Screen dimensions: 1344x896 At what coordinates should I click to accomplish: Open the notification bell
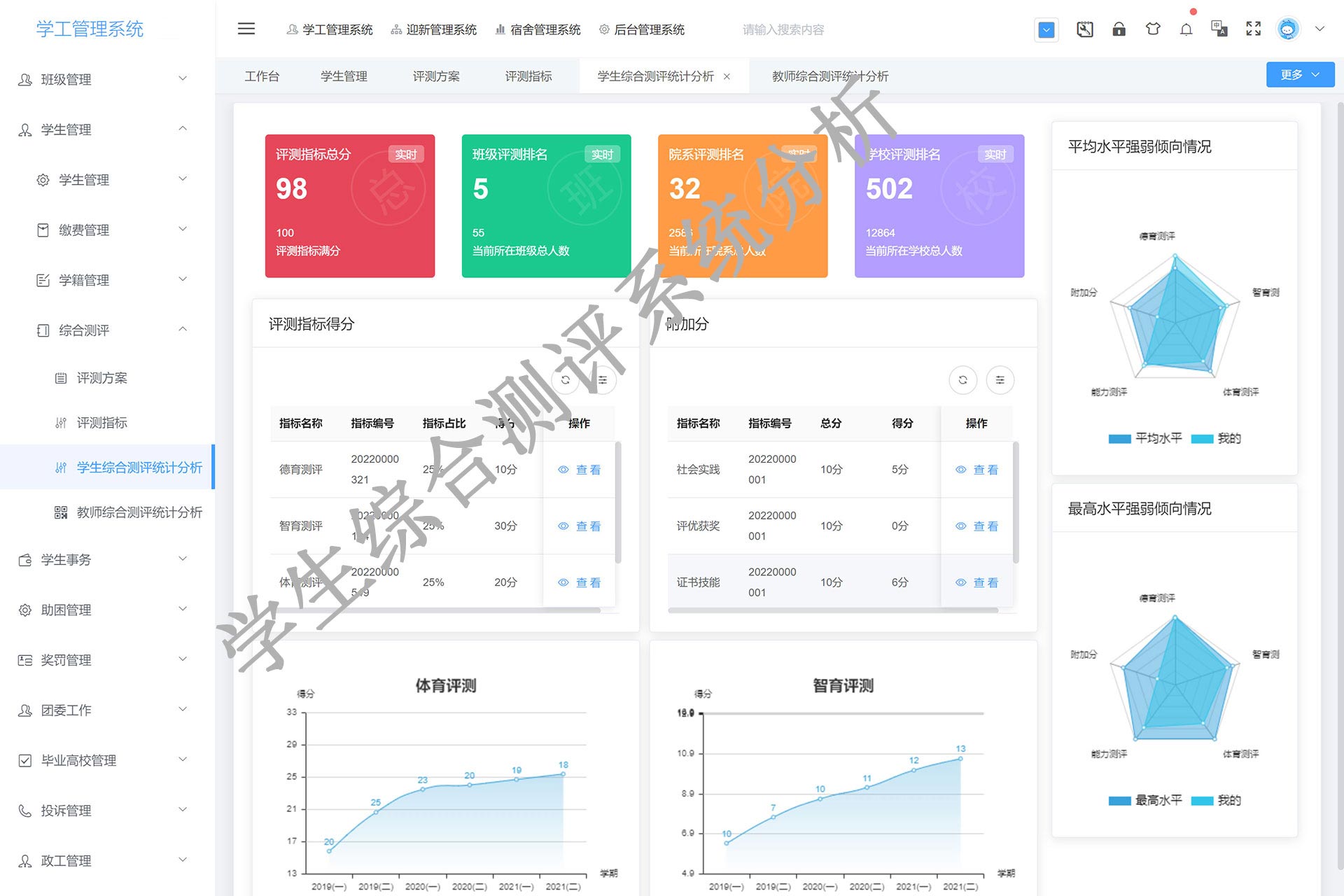click(1186, 29)
